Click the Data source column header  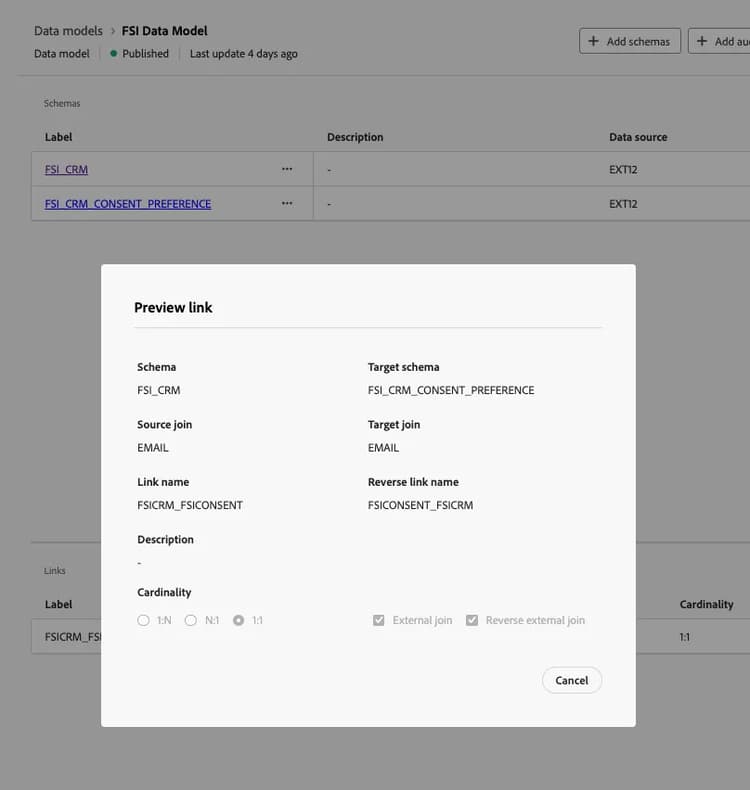pos(638,137)
